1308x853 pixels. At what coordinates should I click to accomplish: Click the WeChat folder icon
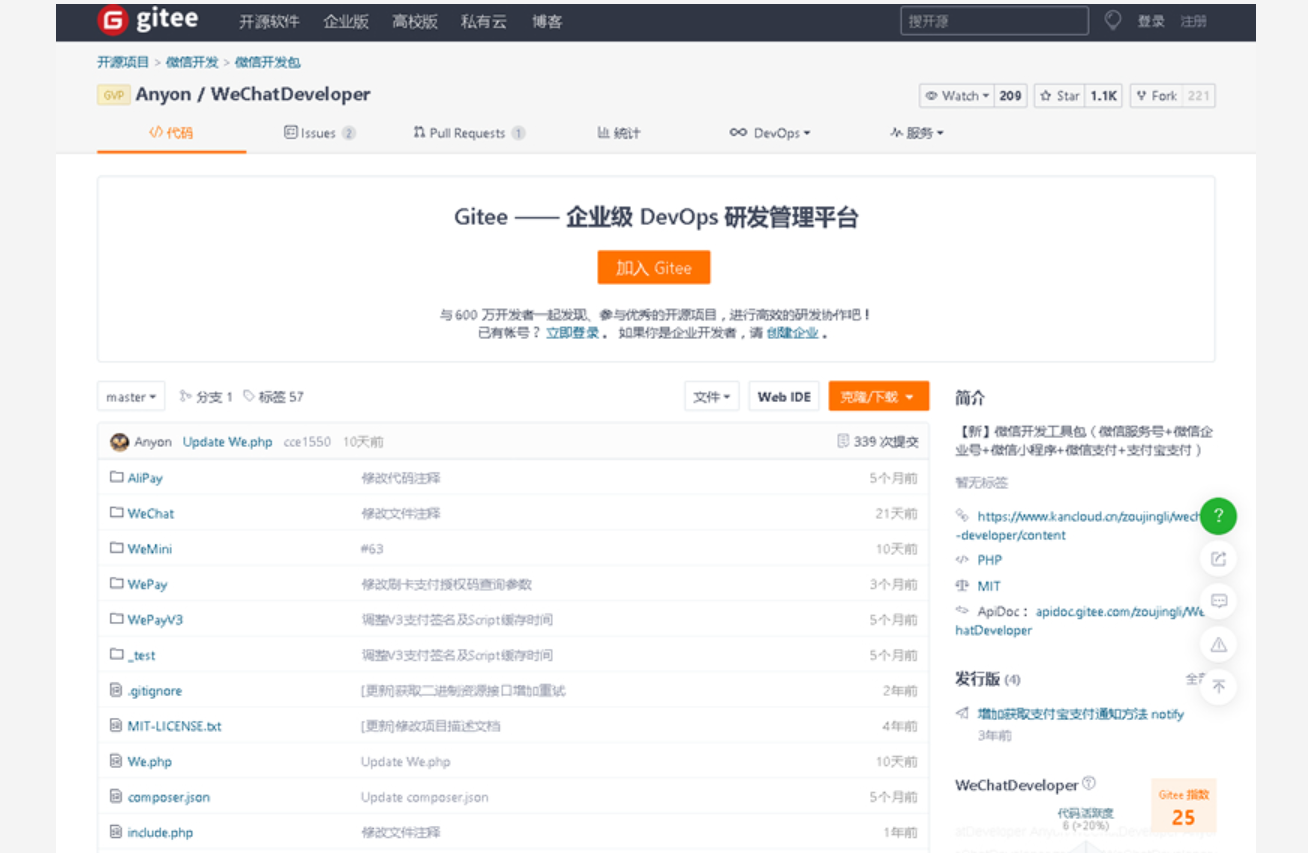[116, 513]
